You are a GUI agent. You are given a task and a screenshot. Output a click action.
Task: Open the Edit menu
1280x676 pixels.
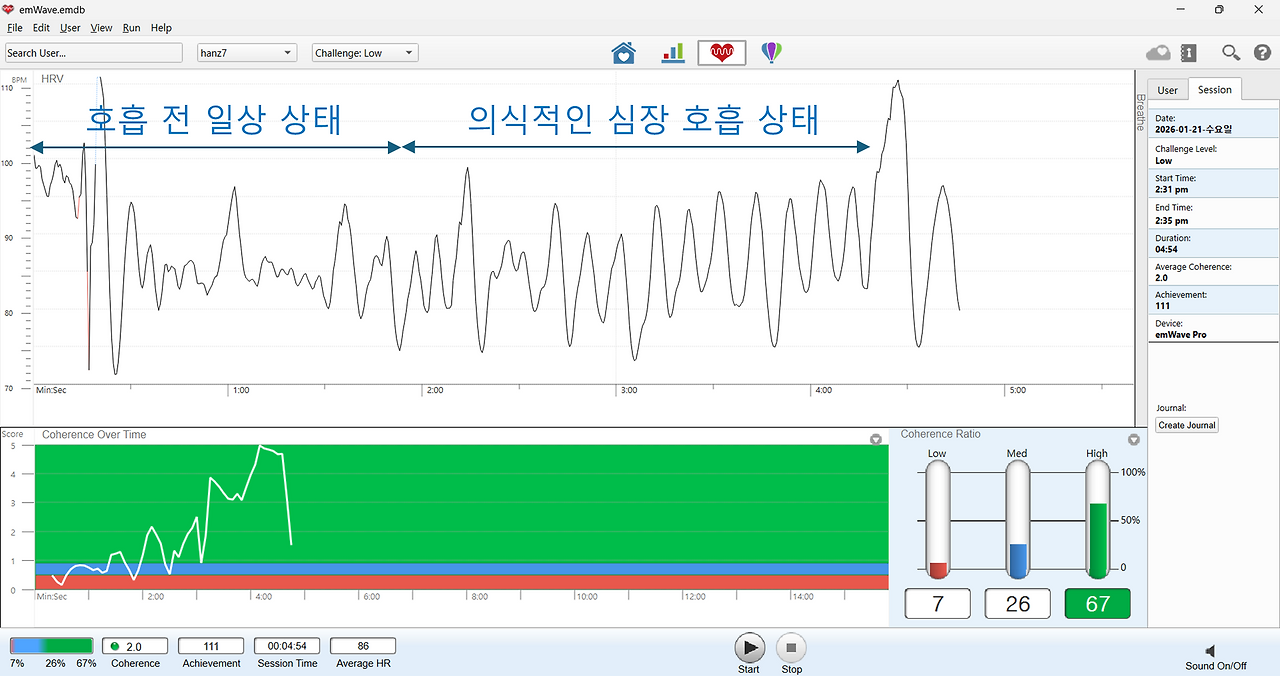click(41, 28)
